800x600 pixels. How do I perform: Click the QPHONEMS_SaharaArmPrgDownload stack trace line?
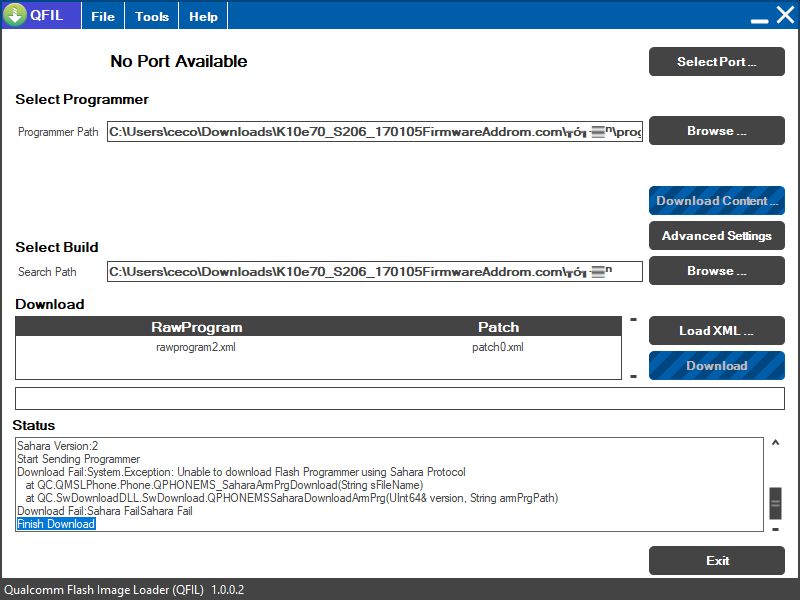click(224, 485)
